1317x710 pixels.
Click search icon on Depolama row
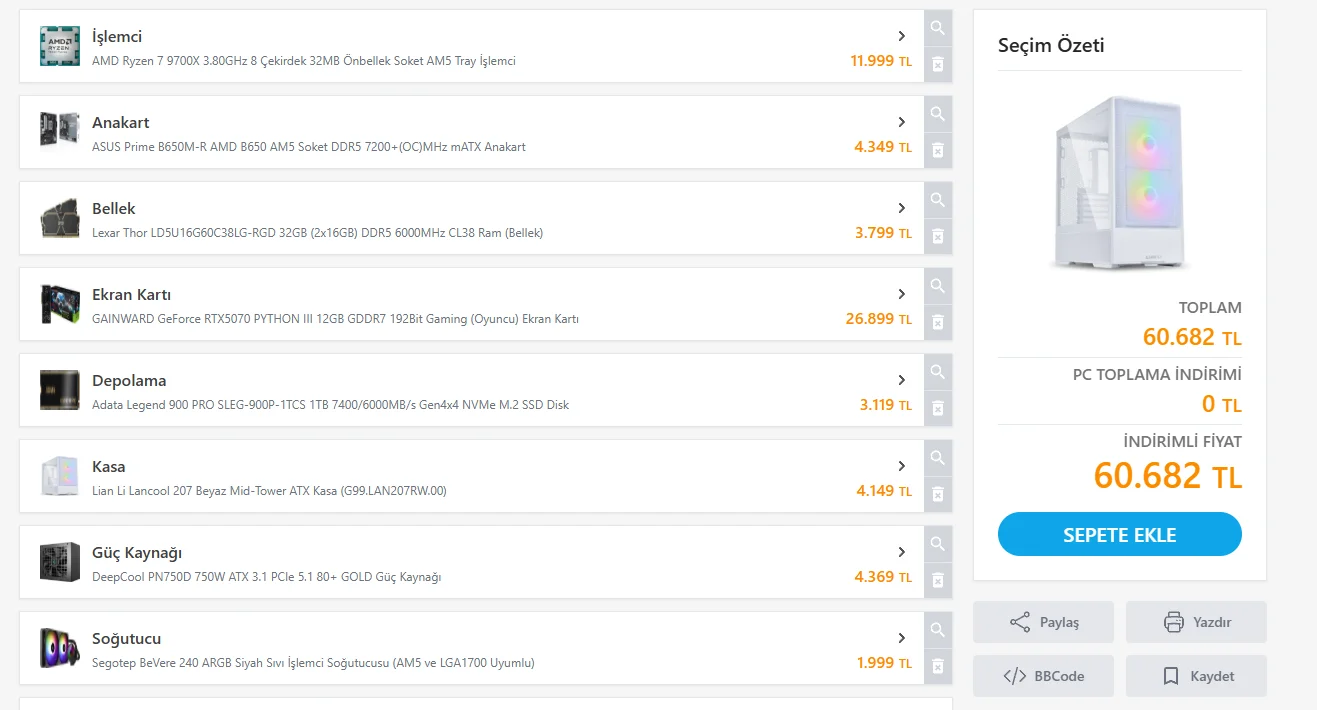[x=937, y=372]
